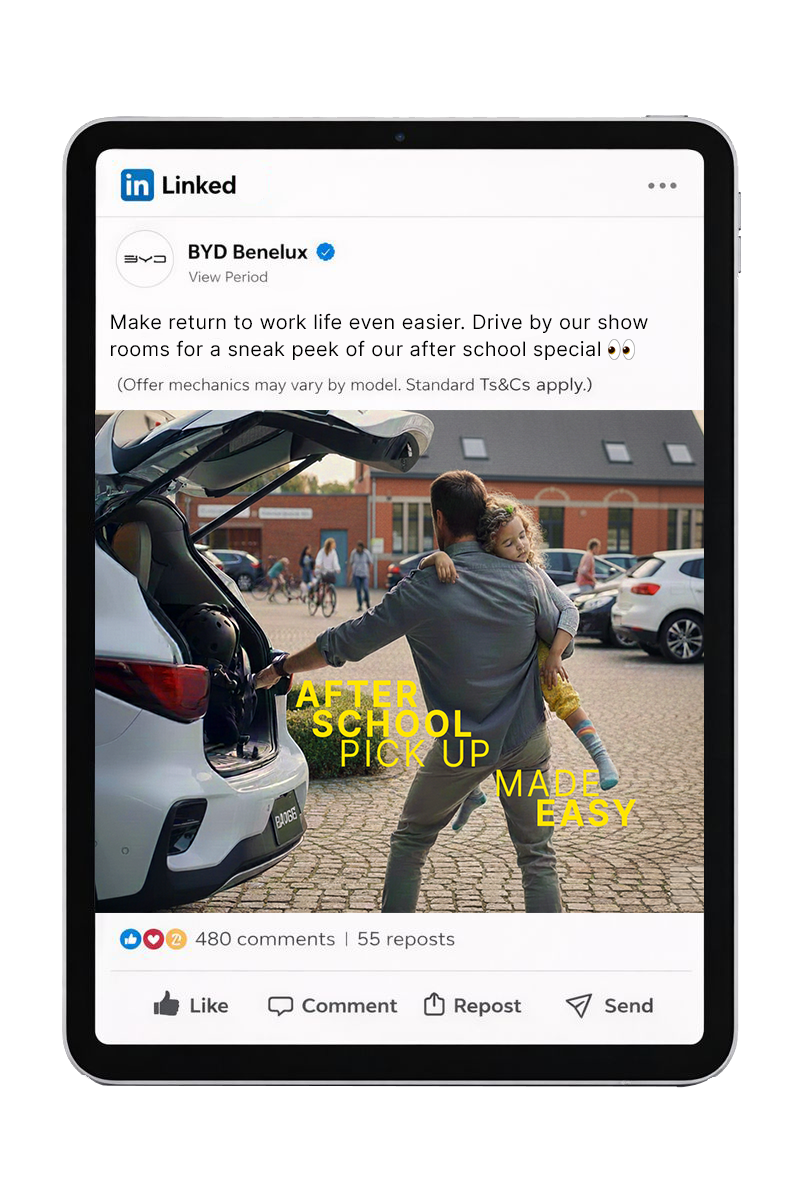
Task: Open the 480 comments count
Action: click(x=265, y=939)
